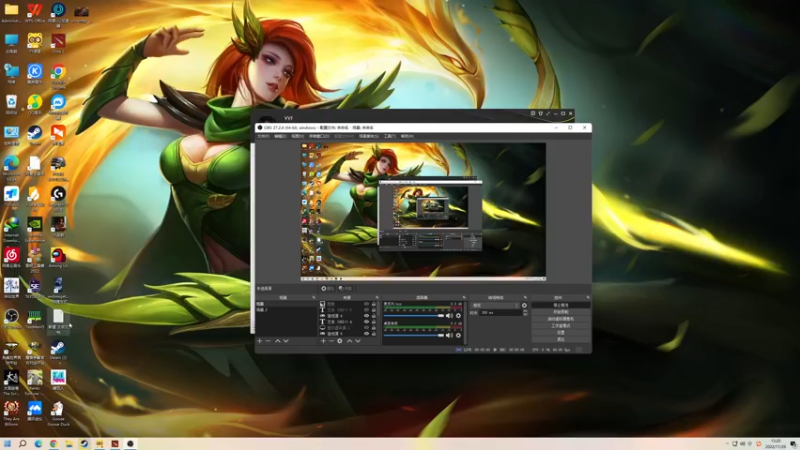Adjust the Mic/Aux volume slider handle

(441, 316)
